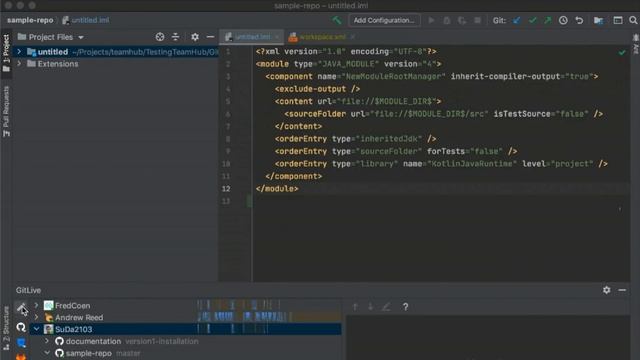
Task: Click FredCoen's activity timeline bars
Action: click(x=239, y=305)
